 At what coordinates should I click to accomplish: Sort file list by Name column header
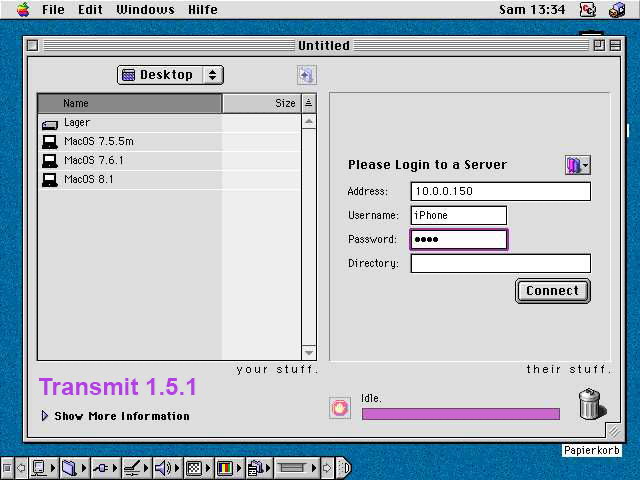click(x=129, y=103)
